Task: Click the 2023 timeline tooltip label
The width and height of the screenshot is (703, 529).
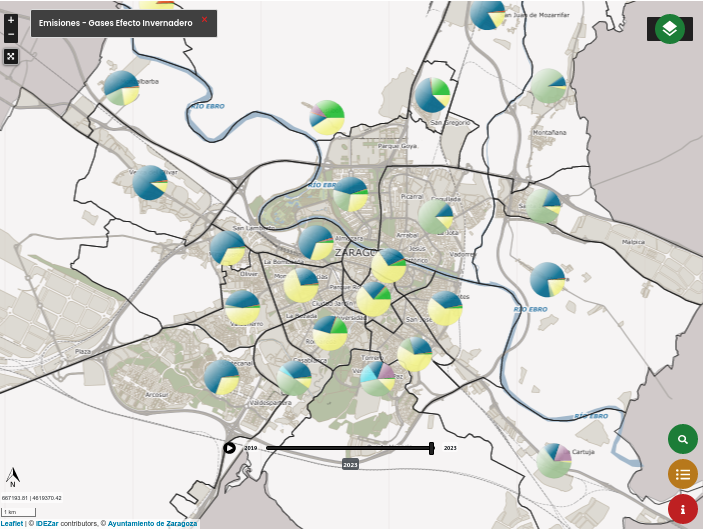Action: 350,464
